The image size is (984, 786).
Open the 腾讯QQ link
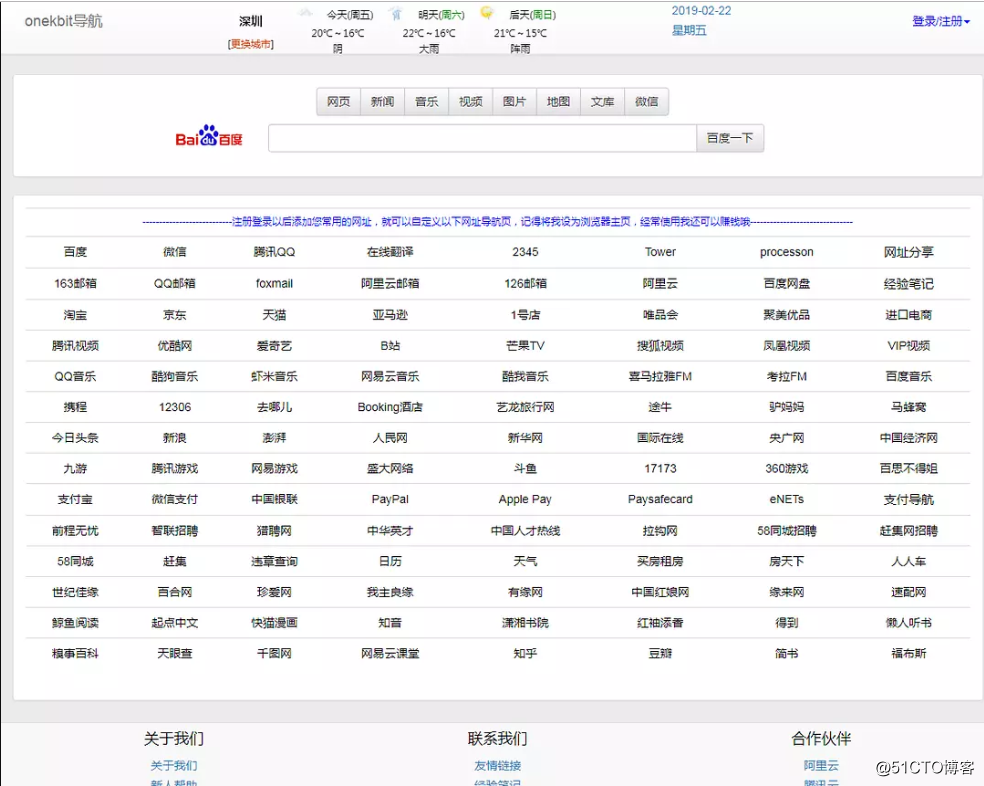click(274, 252)
